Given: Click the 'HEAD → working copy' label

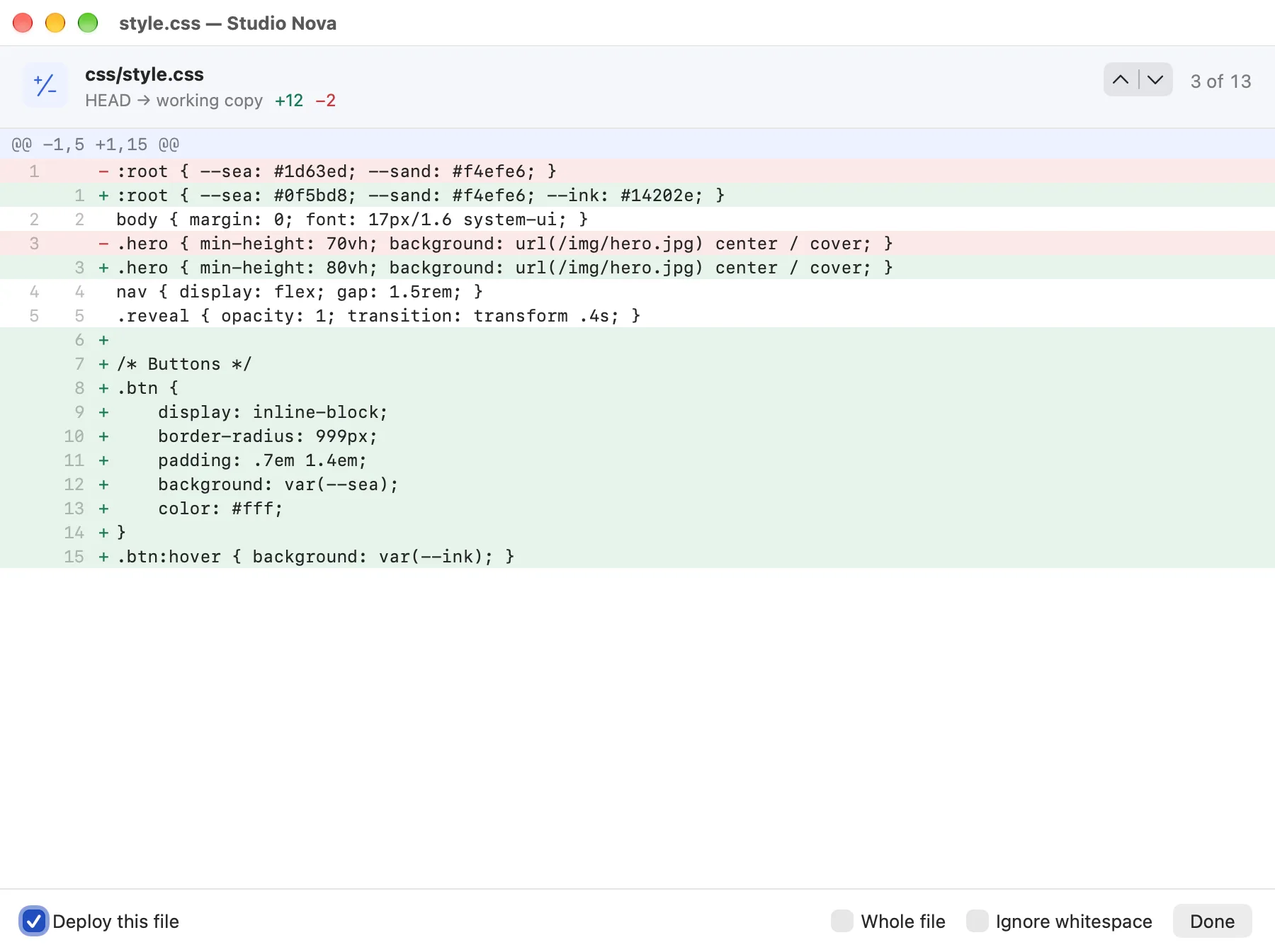Looking at the screenshot, I should (174, 101).
